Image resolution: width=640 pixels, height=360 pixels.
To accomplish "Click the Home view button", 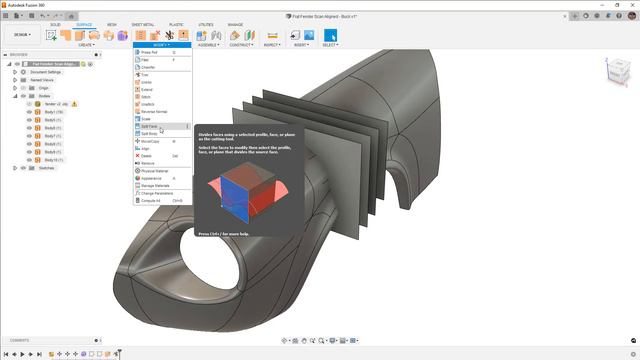I will pos(71,16).
